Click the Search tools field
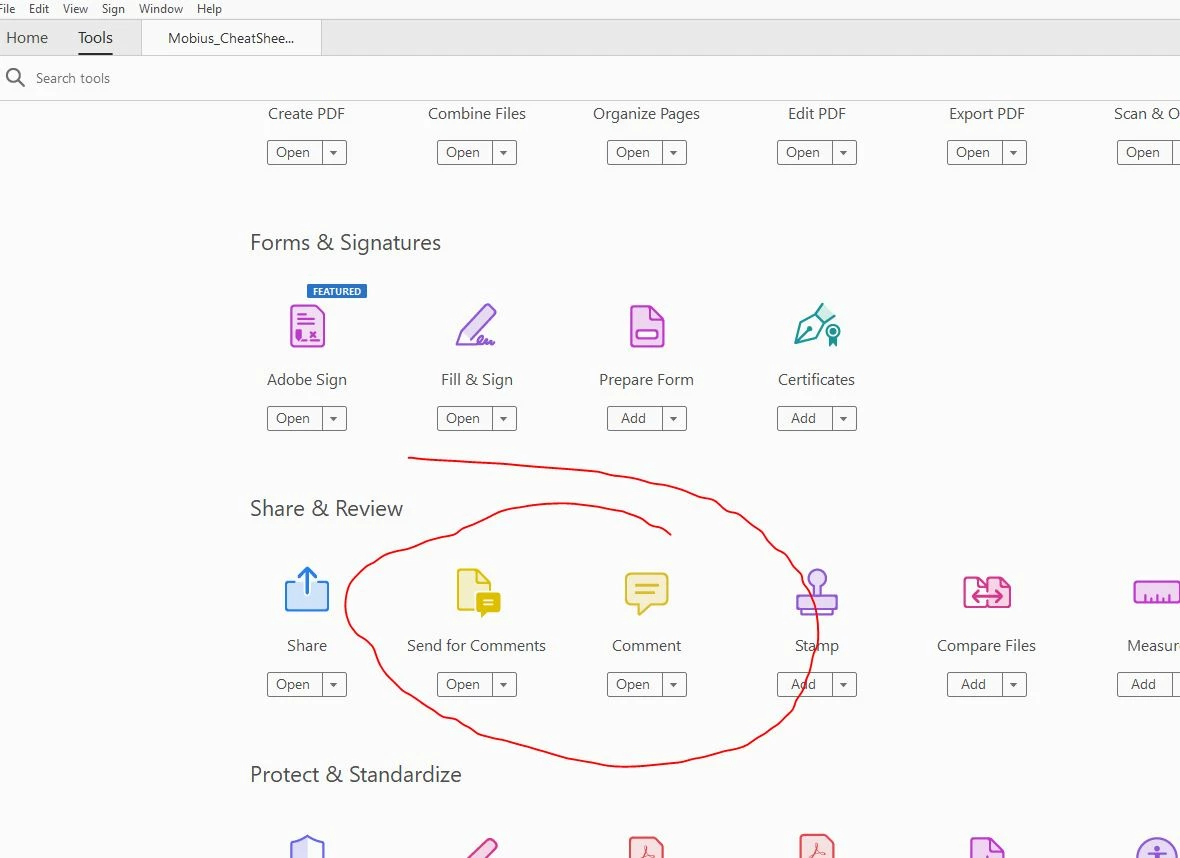 (73, 78)
